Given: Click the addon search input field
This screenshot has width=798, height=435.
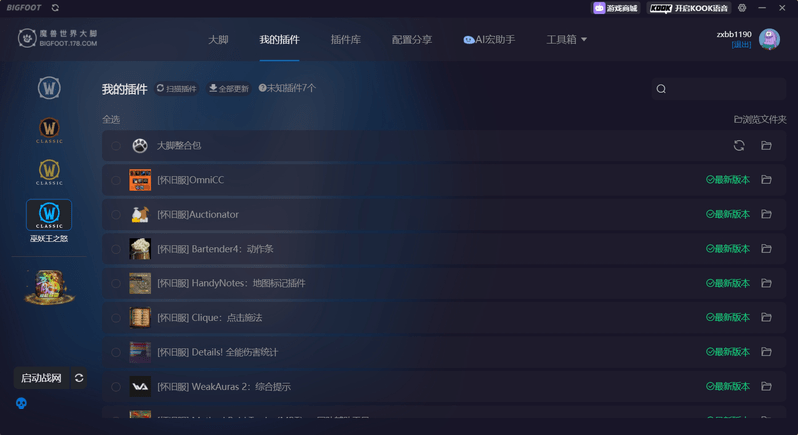Looking at the screenshot, I should [722, 89].
